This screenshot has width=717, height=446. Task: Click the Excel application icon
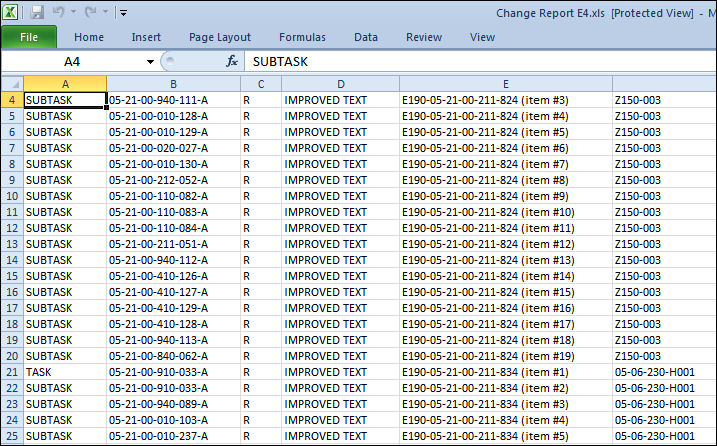[10, 12]
